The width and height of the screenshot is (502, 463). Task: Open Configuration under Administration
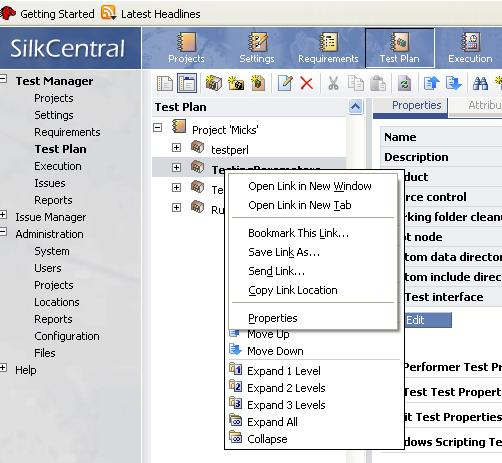(x=67, y=336)
